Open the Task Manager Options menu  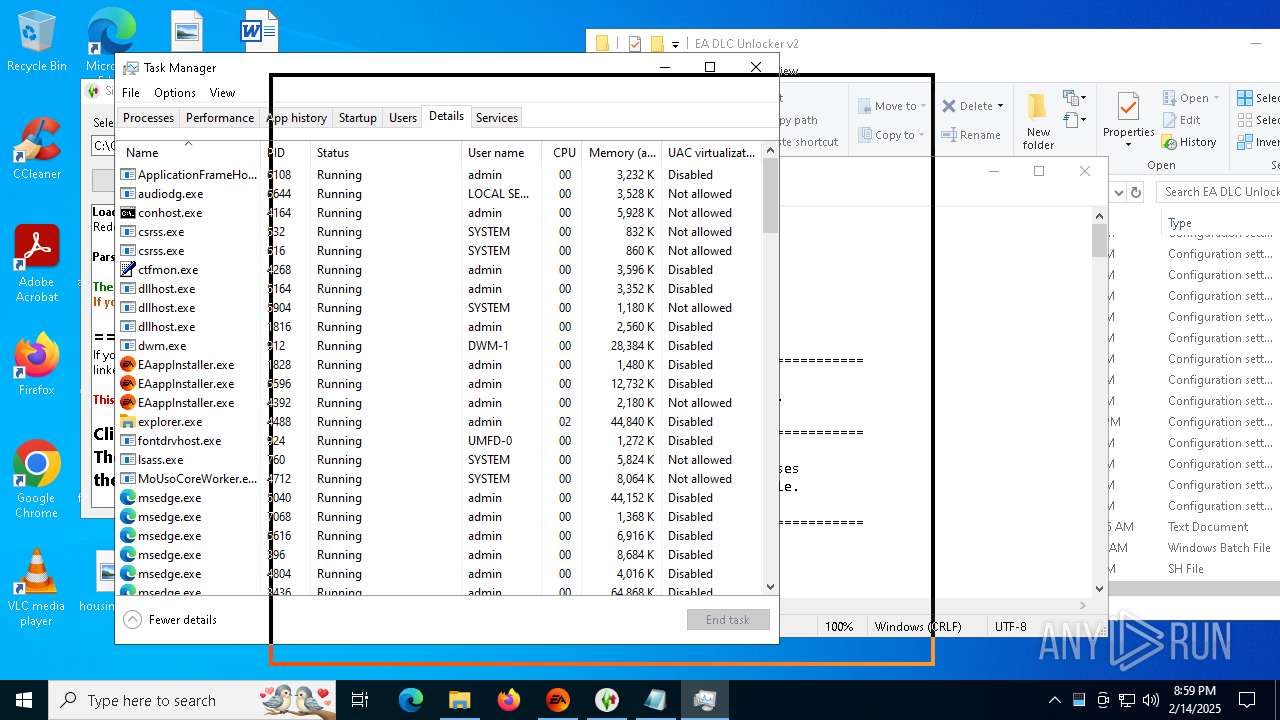(x=175, y=93)
